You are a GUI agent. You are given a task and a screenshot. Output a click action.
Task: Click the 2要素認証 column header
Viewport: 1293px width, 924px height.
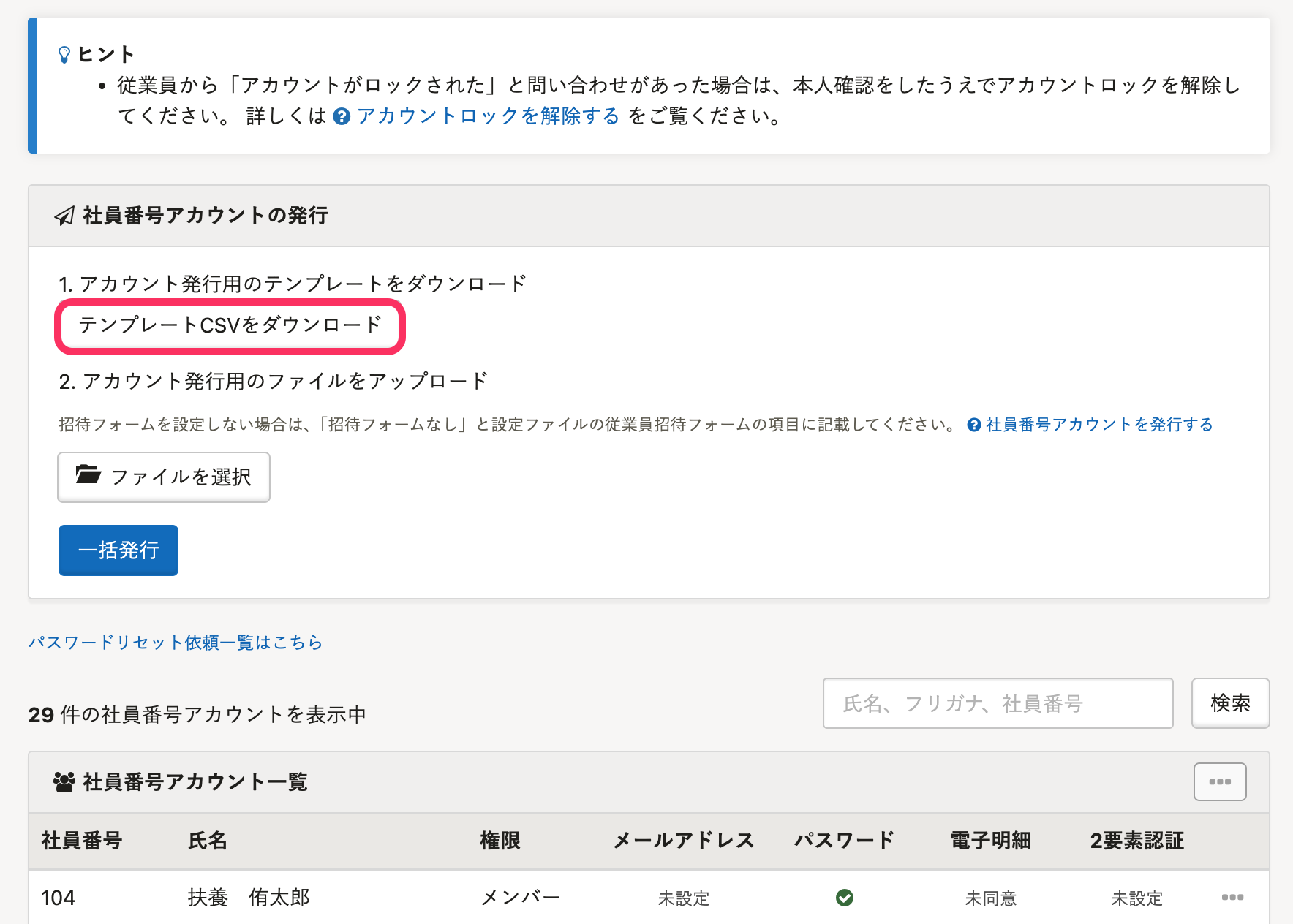1136,841
